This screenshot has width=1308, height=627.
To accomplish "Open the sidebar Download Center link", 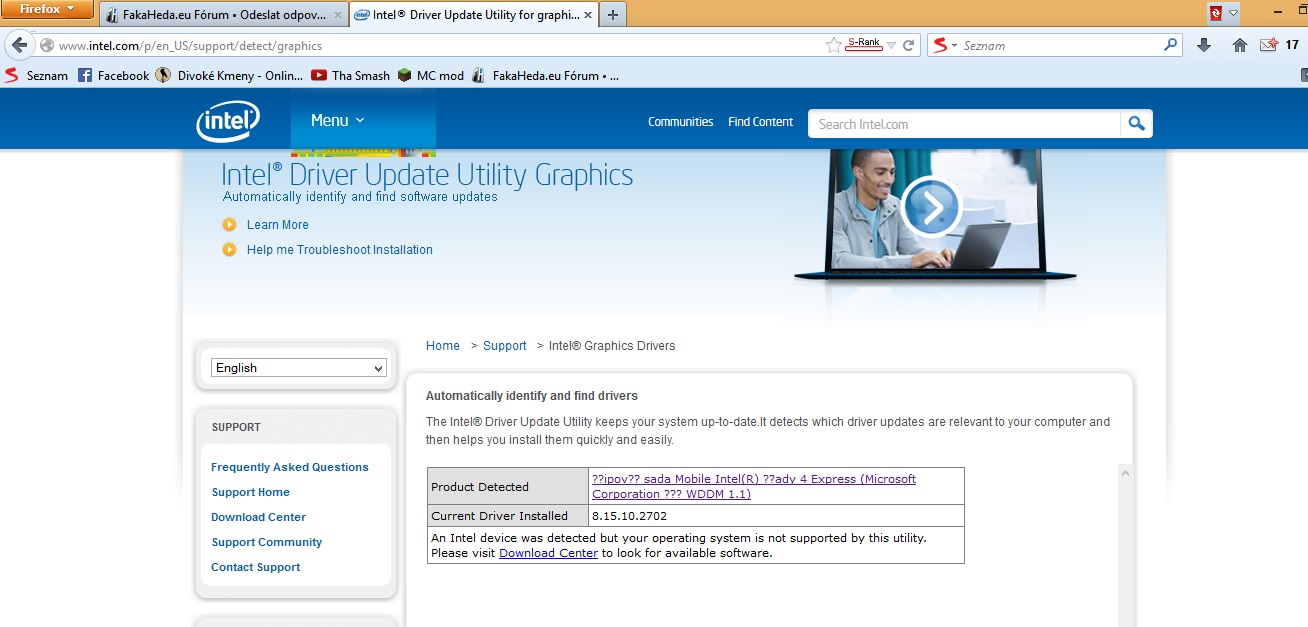I will 258,517.
